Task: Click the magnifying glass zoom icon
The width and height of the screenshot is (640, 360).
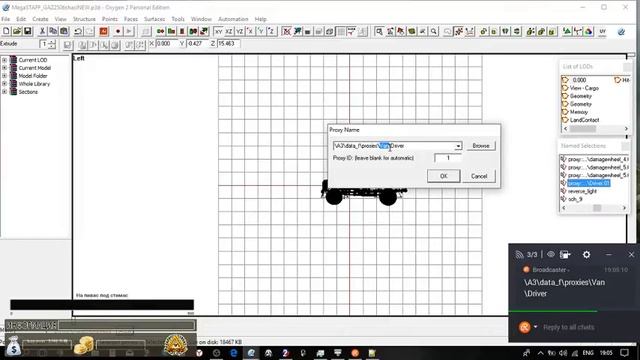Action: [x=434, y=31]
